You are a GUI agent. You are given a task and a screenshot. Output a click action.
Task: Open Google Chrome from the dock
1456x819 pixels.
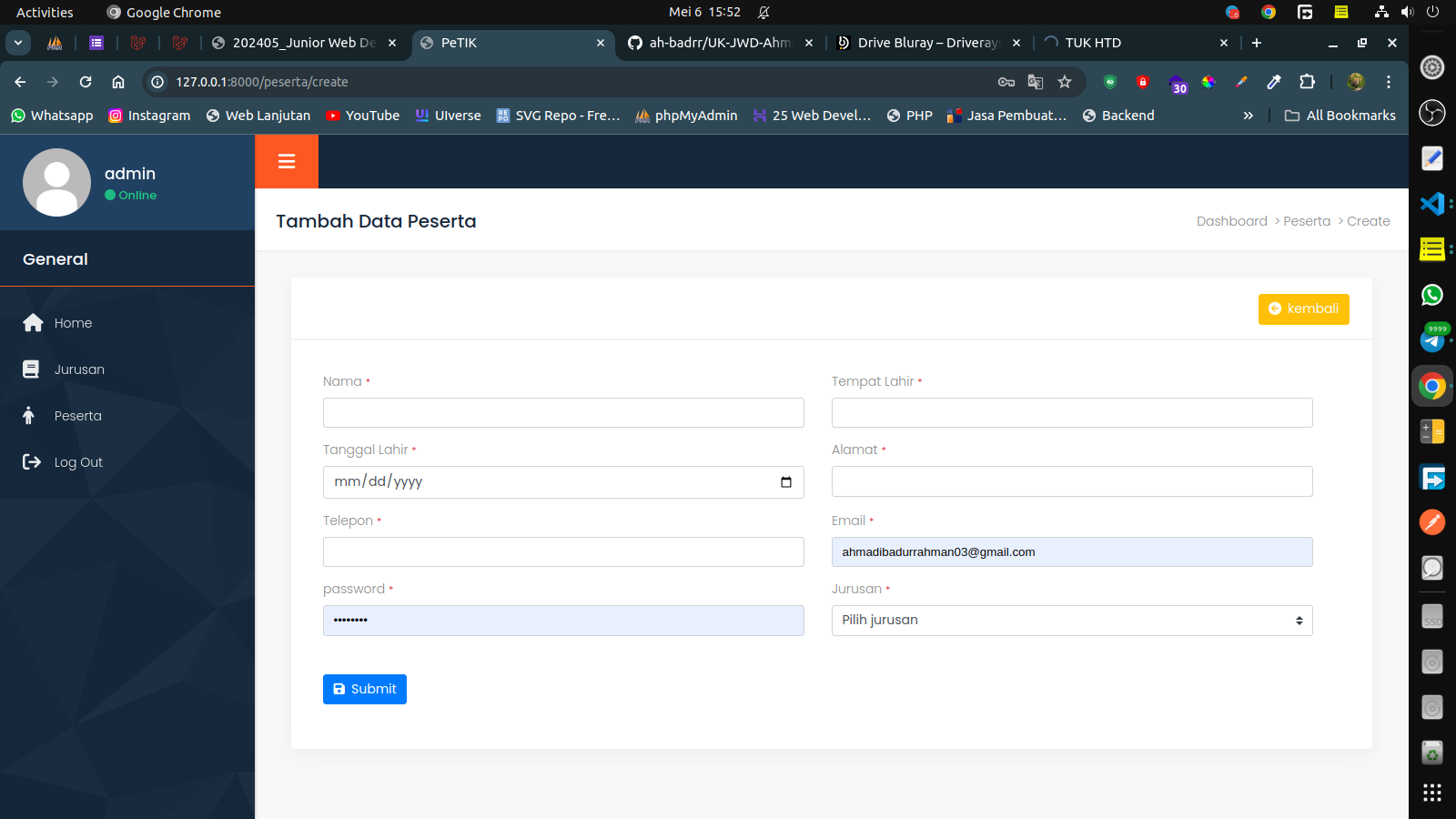coord(1432,387)
